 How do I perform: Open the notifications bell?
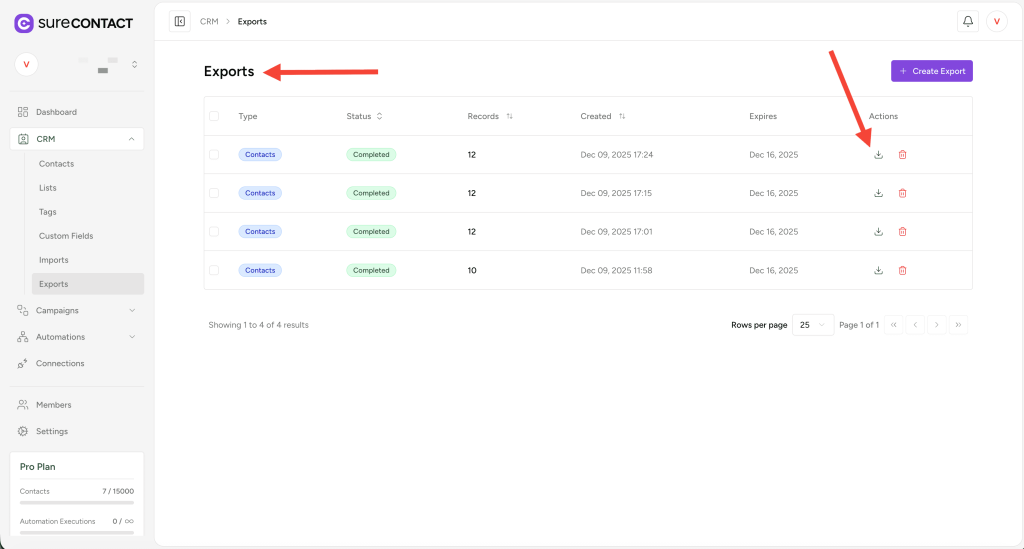pos(968,21)
